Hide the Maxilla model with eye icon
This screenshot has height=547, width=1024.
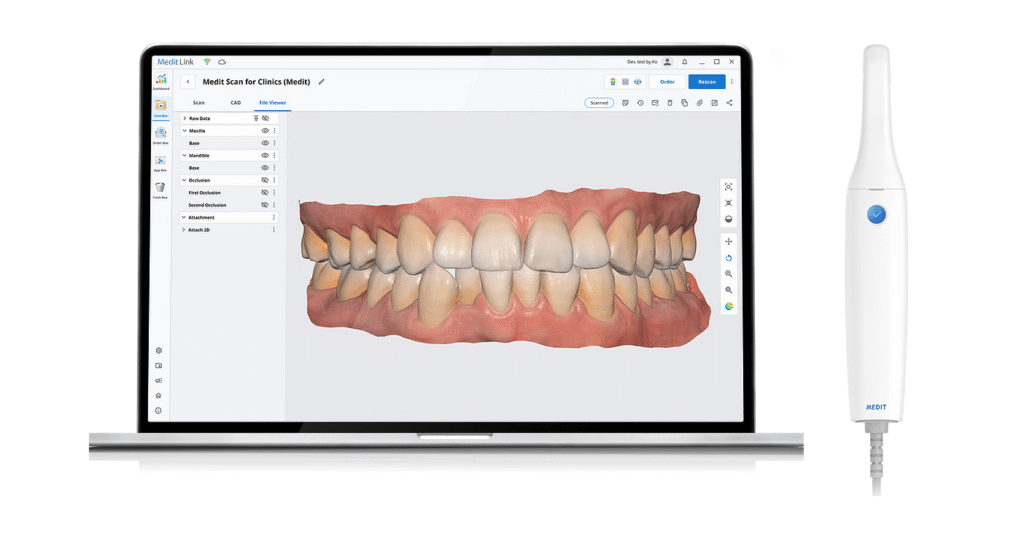click(x=265, y=131)
